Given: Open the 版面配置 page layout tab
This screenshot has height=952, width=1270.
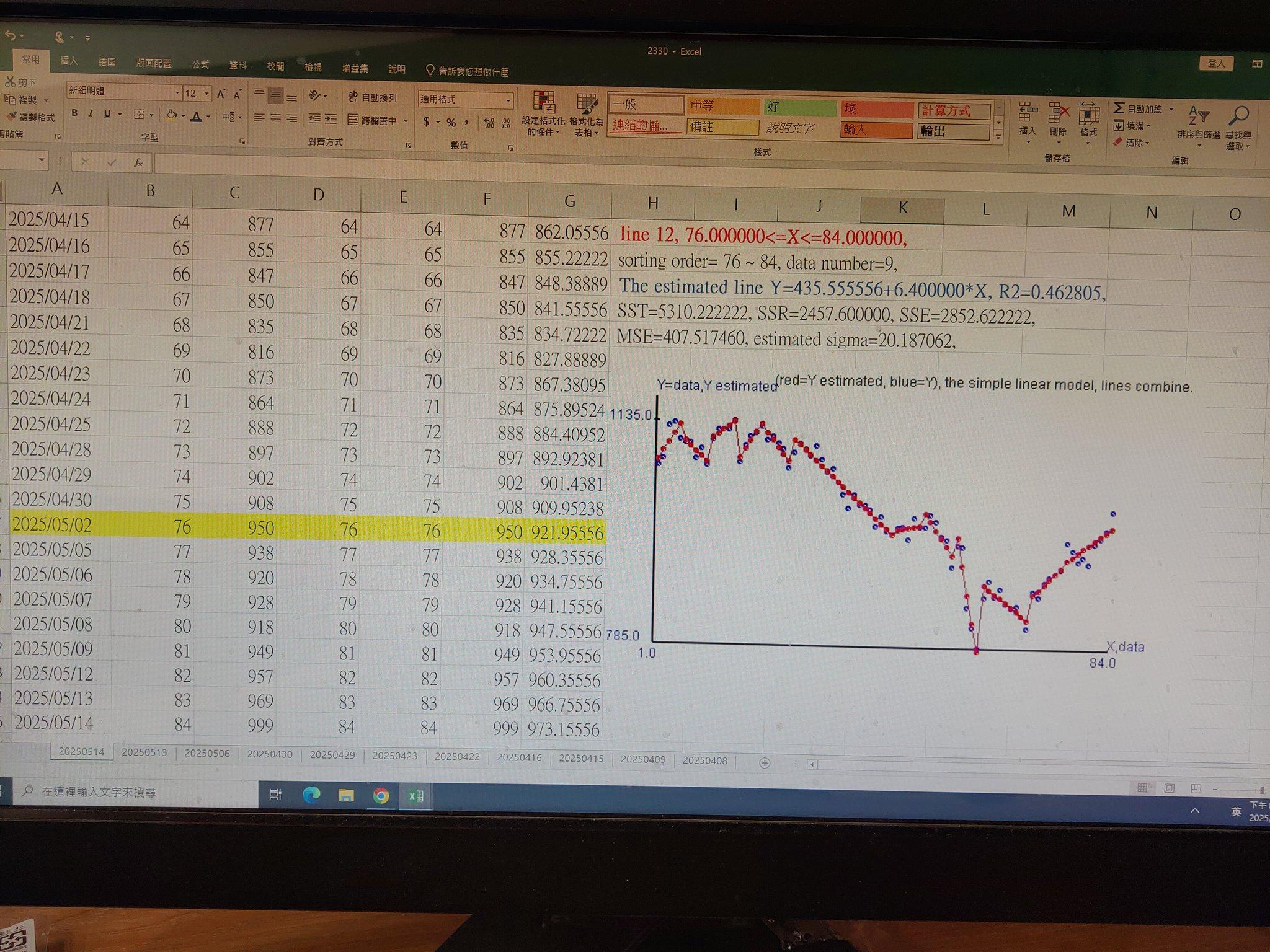Looking at the screenshot, I should [x=154, y=63].
